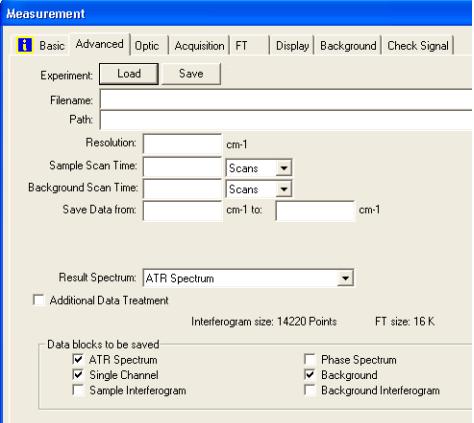Click the Load experiment button
This screenshot has width=474, height=423.
[129, 74]
